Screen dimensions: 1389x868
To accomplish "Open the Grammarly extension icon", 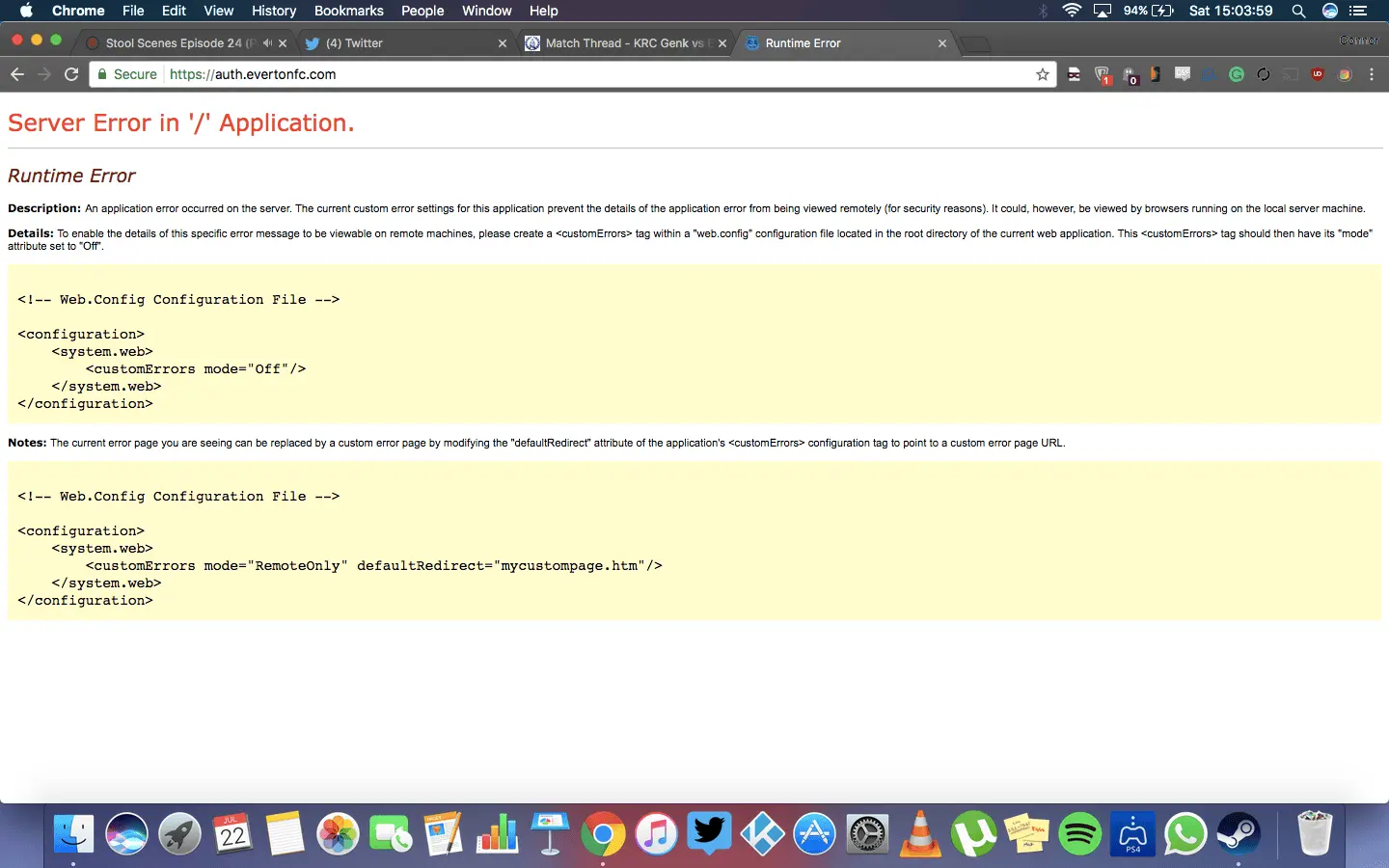I will tap(1237, 74).
